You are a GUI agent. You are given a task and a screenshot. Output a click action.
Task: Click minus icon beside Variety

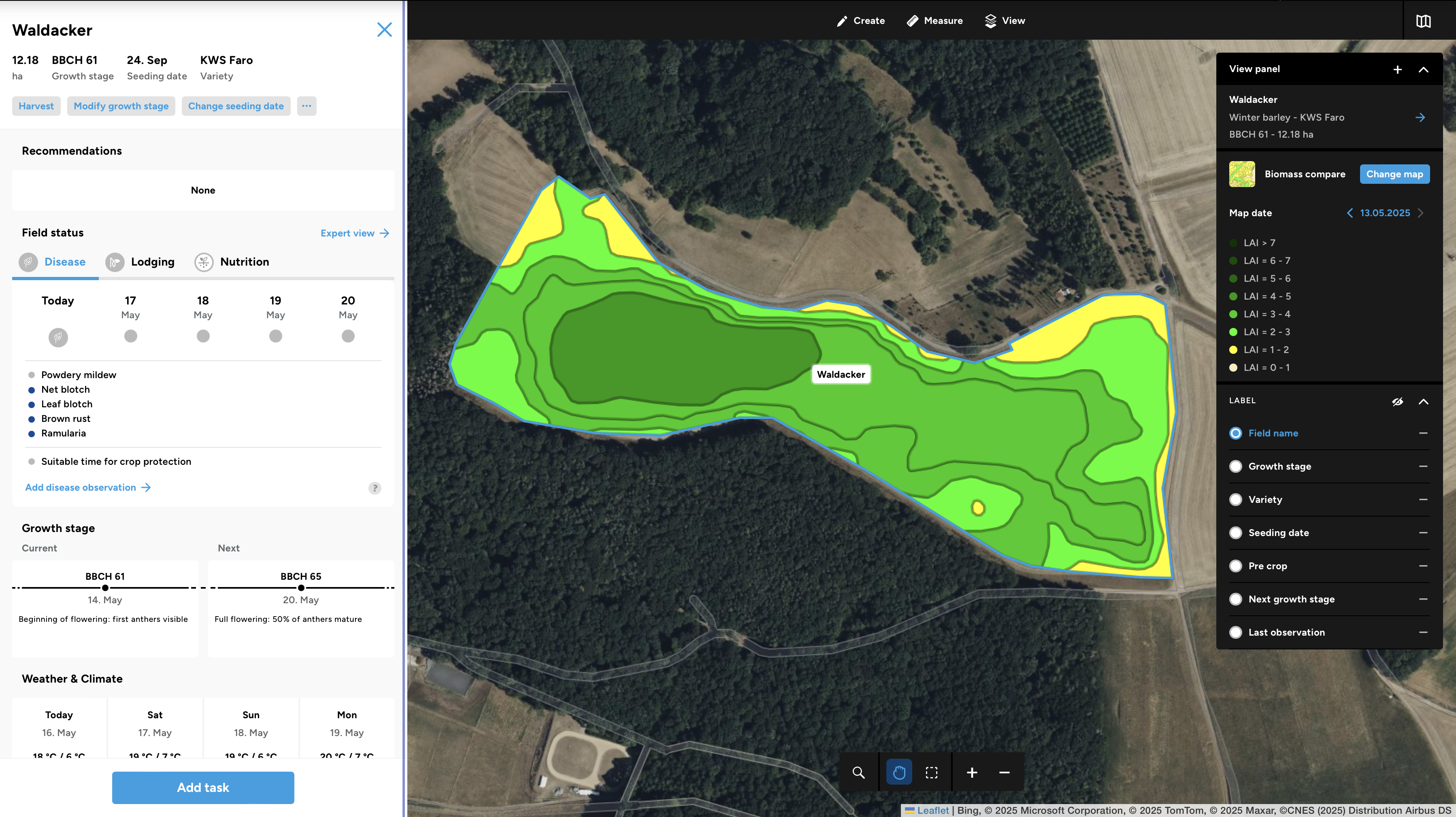pyautogui.click(x=1423, y=500)
